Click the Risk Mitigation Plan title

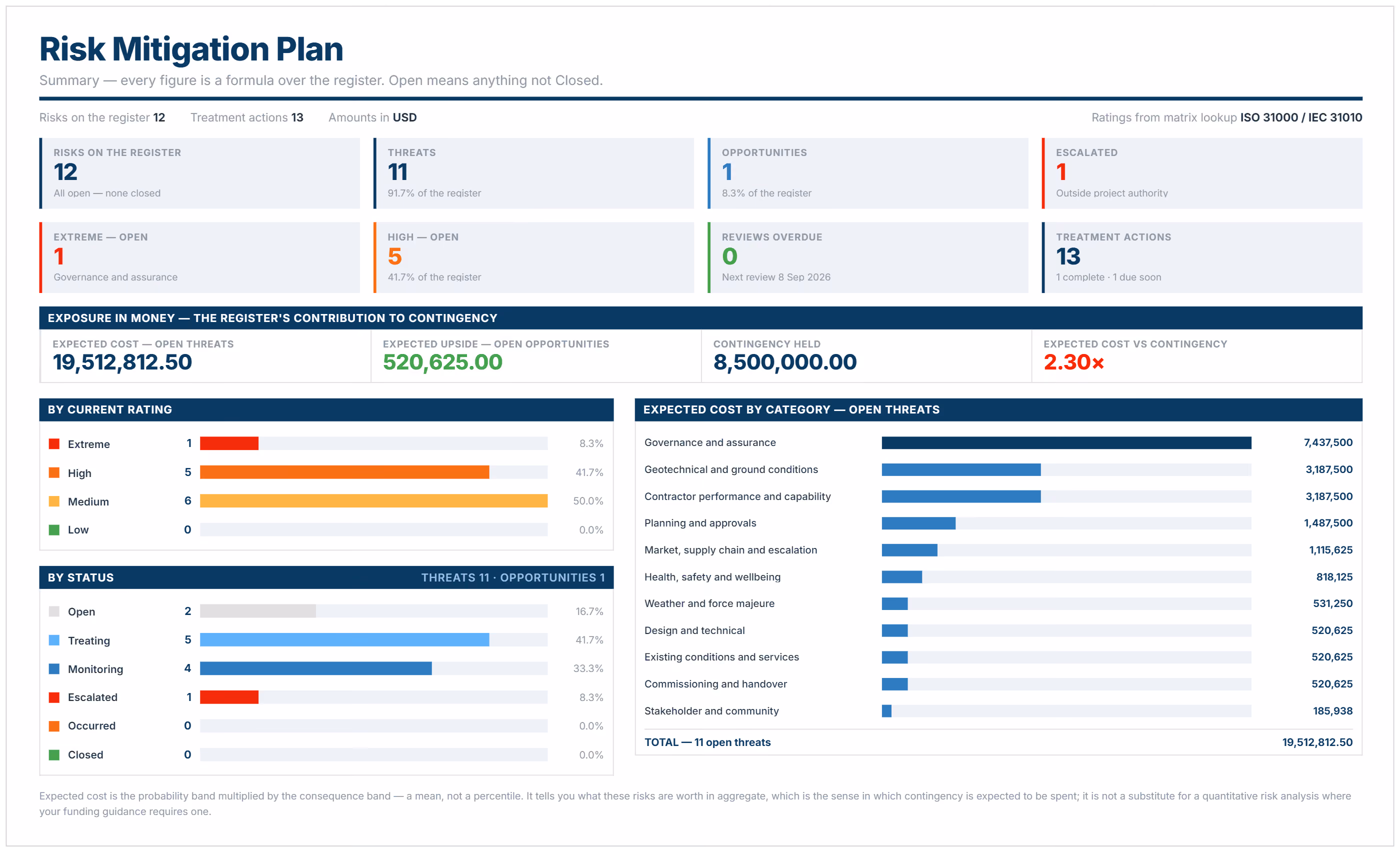(191, 49)
